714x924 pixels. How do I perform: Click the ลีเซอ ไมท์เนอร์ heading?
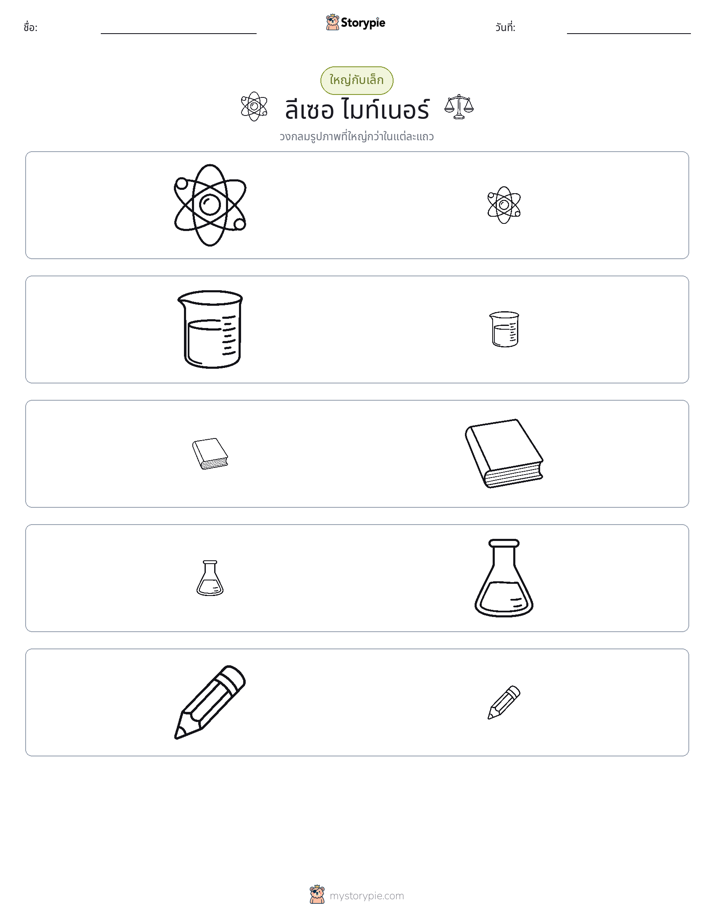tap(357, 110)
